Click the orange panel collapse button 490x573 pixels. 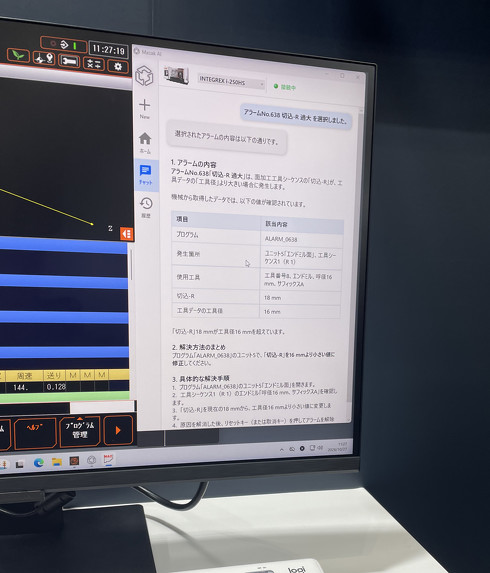click(126, 234)
